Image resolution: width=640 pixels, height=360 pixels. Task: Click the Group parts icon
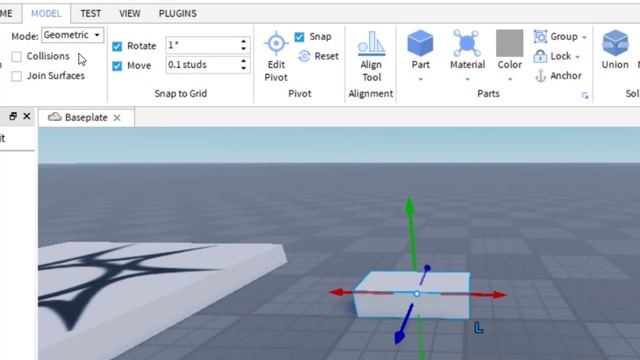coord(540,36)
